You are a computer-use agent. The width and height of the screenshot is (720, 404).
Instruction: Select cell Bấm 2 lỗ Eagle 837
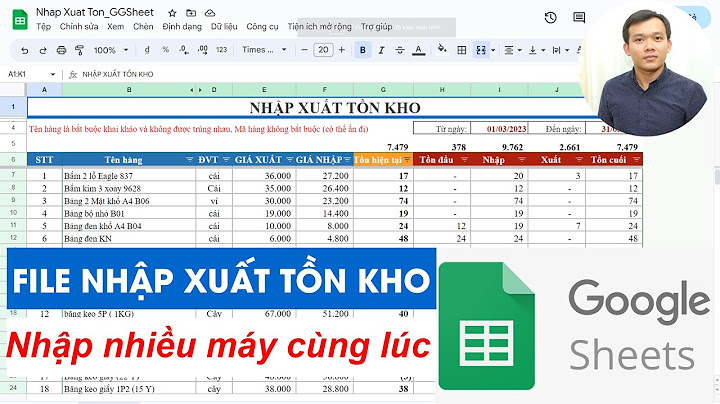tap(129, 176)
